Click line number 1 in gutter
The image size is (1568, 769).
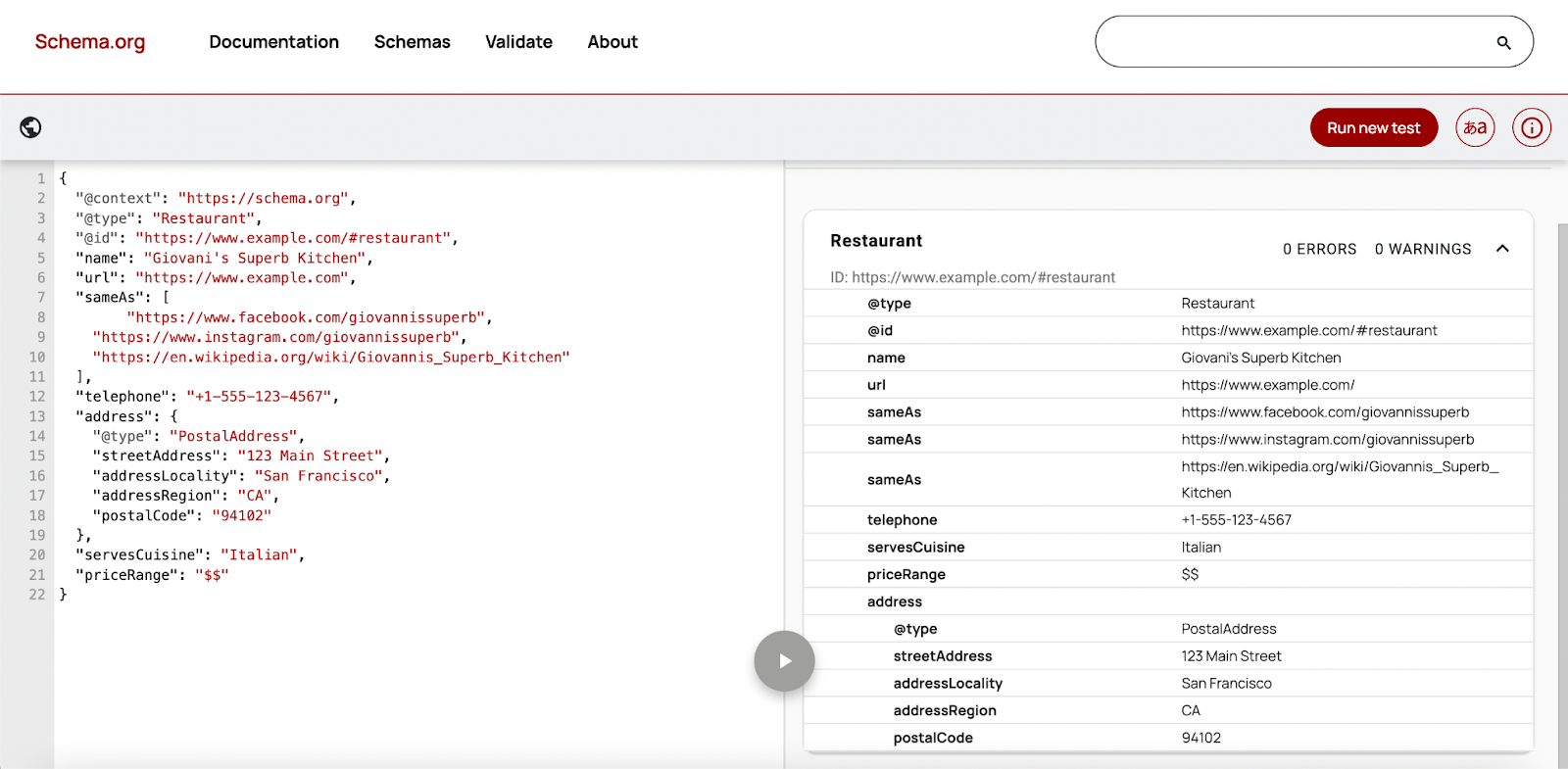41,179
